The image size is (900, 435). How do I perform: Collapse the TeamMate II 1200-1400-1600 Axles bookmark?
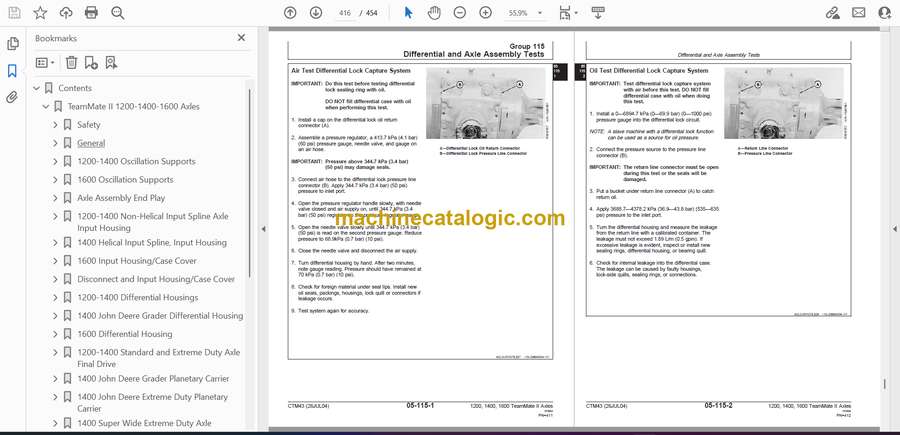pos(45,106)
